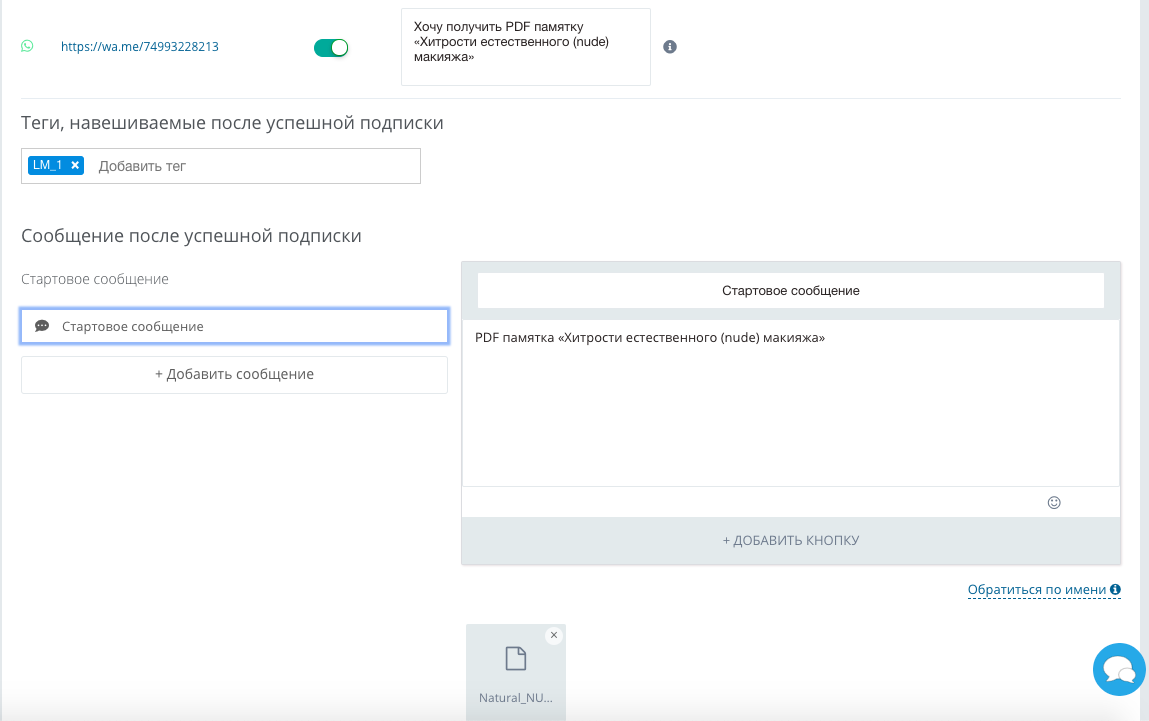Open the wa.me/74993228213 link

point(139,47)
